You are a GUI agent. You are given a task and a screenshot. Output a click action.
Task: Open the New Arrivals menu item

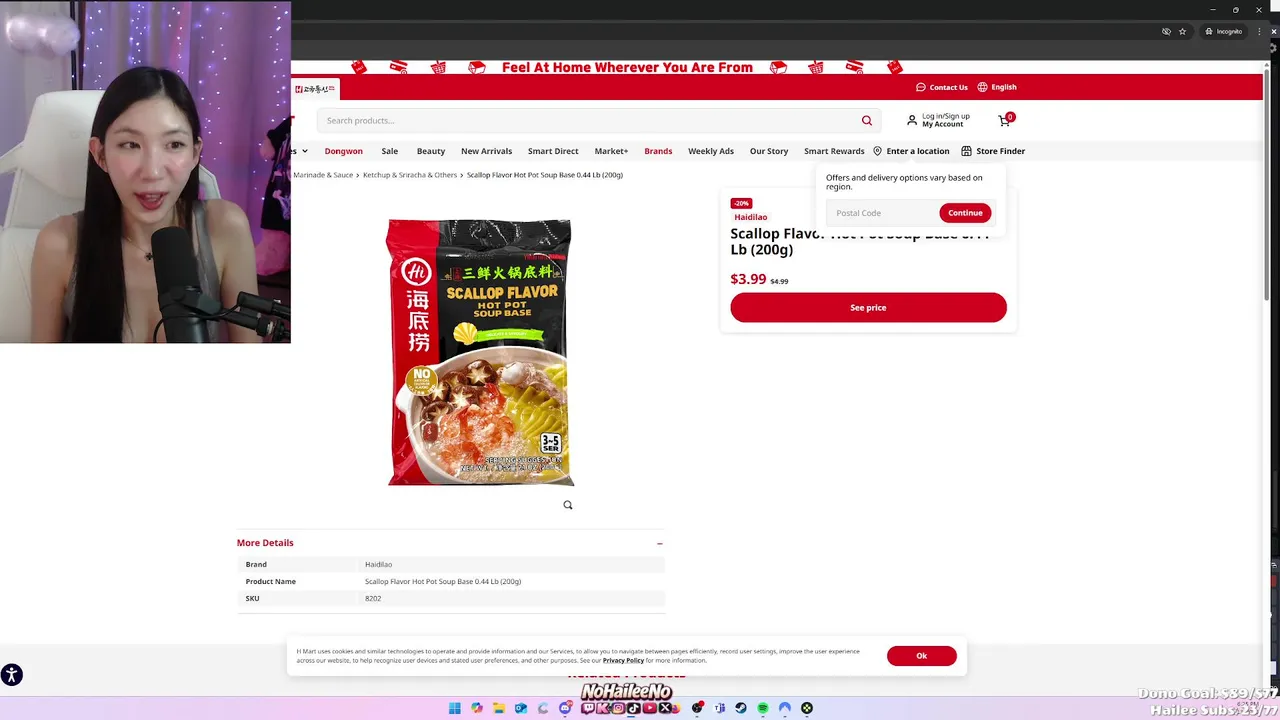tap(486, 151)
